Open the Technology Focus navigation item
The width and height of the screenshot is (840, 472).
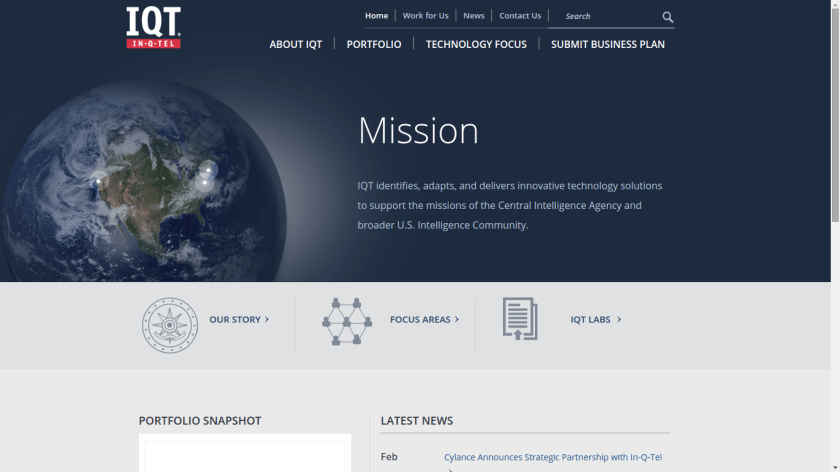476,45
